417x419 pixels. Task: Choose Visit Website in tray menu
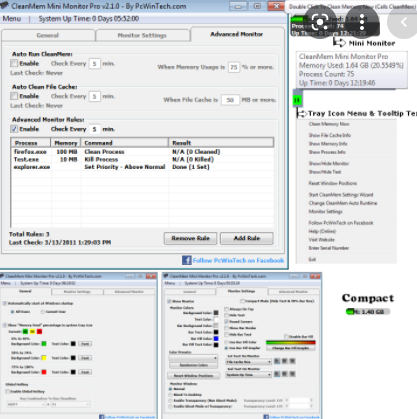click(x=321, y=239)
